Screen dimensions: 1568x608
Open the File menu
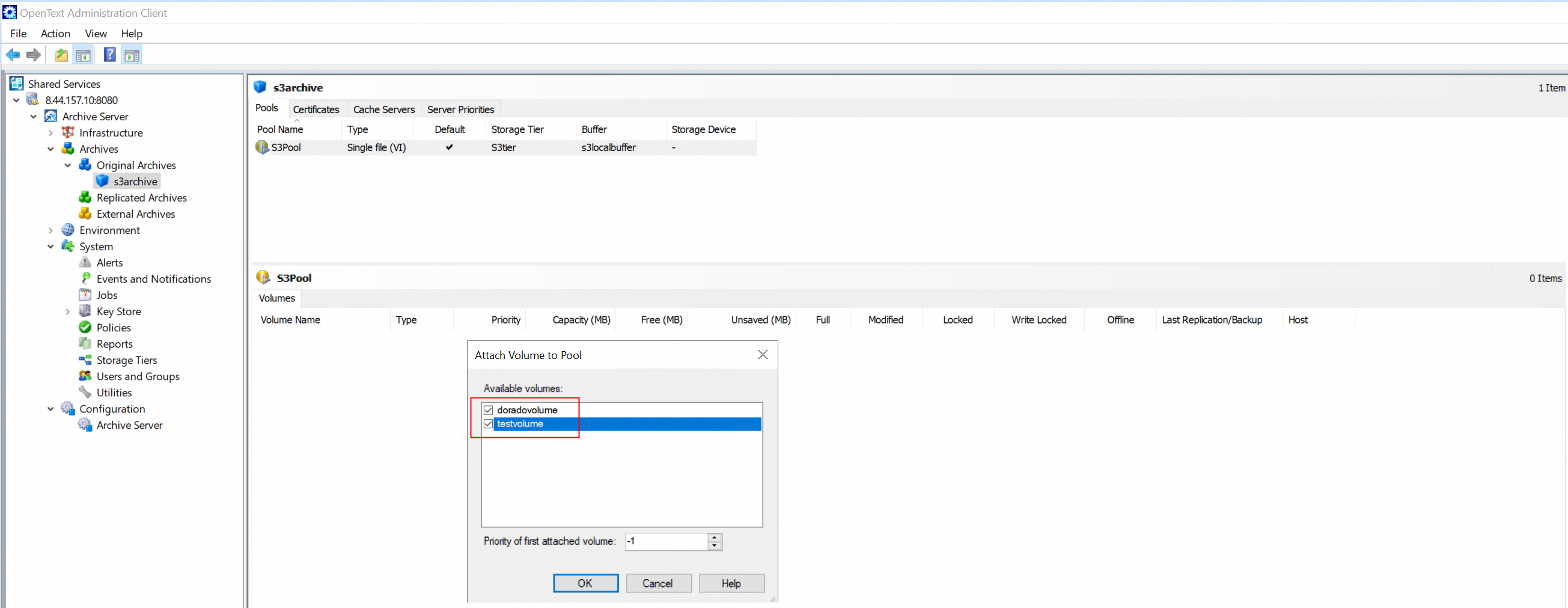(x=18, y=34)
